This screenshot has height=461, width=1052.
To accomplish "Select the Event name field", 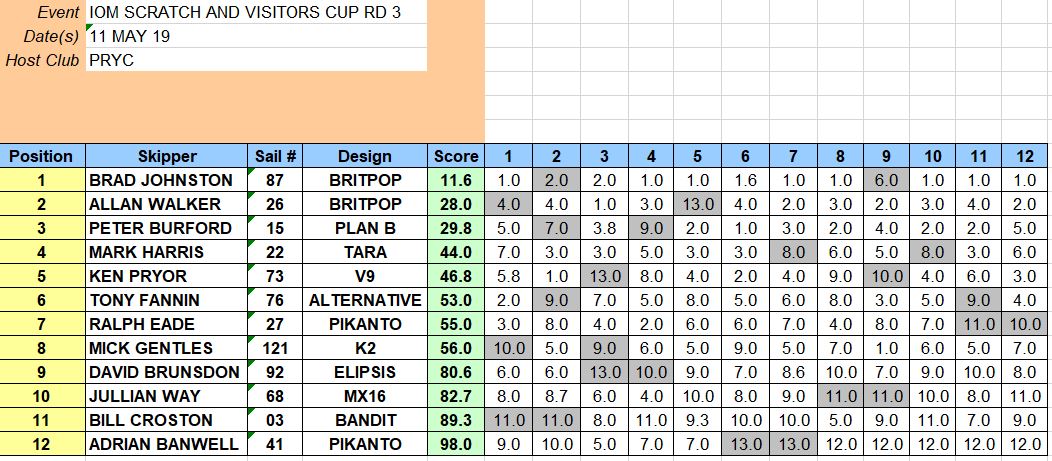I will [x=256, y=12].
